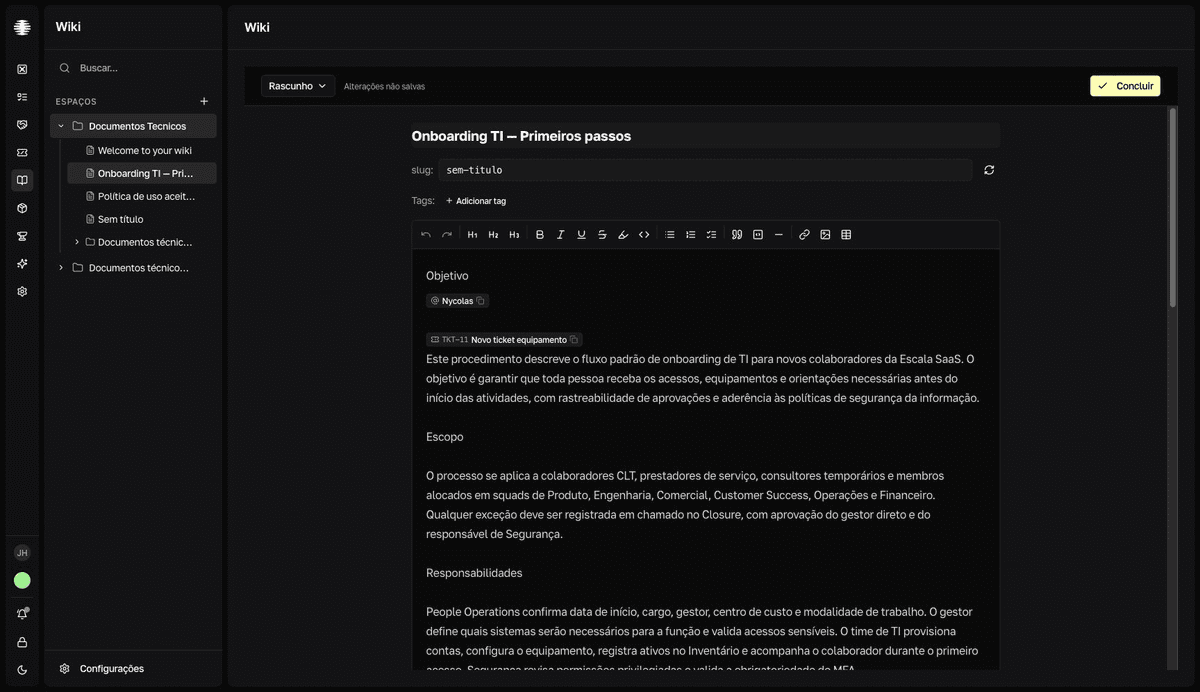Open the Rascunho status dropdown

(x=298, y=86)
